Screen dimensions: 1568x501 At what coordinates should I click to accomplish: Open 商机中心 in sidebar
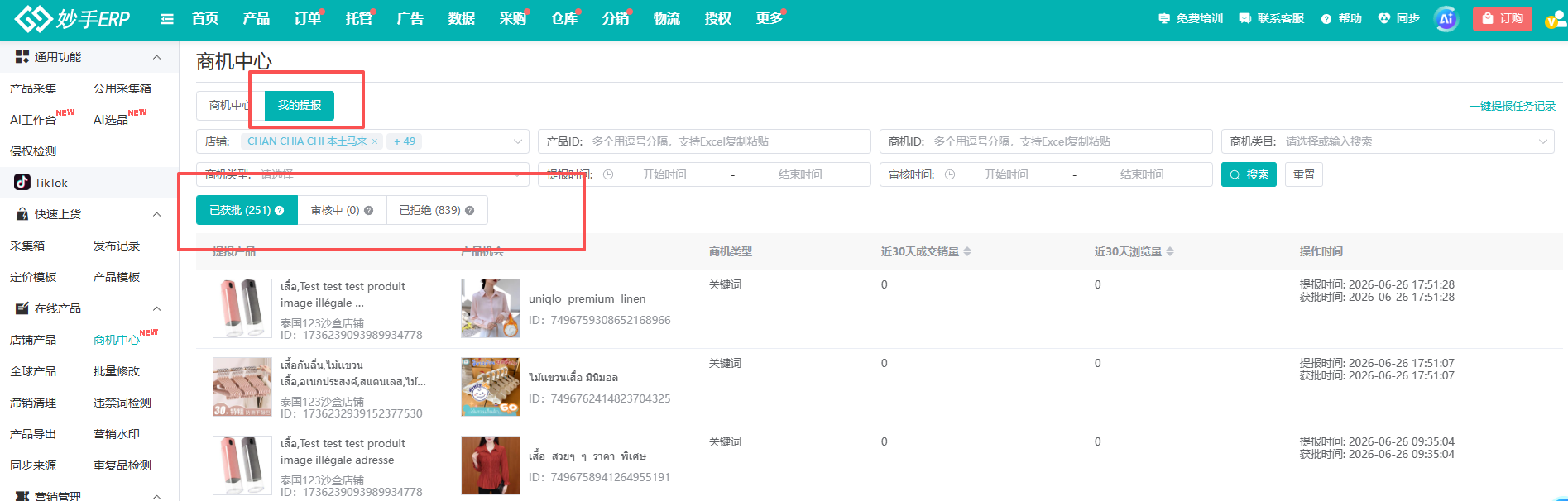click(x=117, y=340)
